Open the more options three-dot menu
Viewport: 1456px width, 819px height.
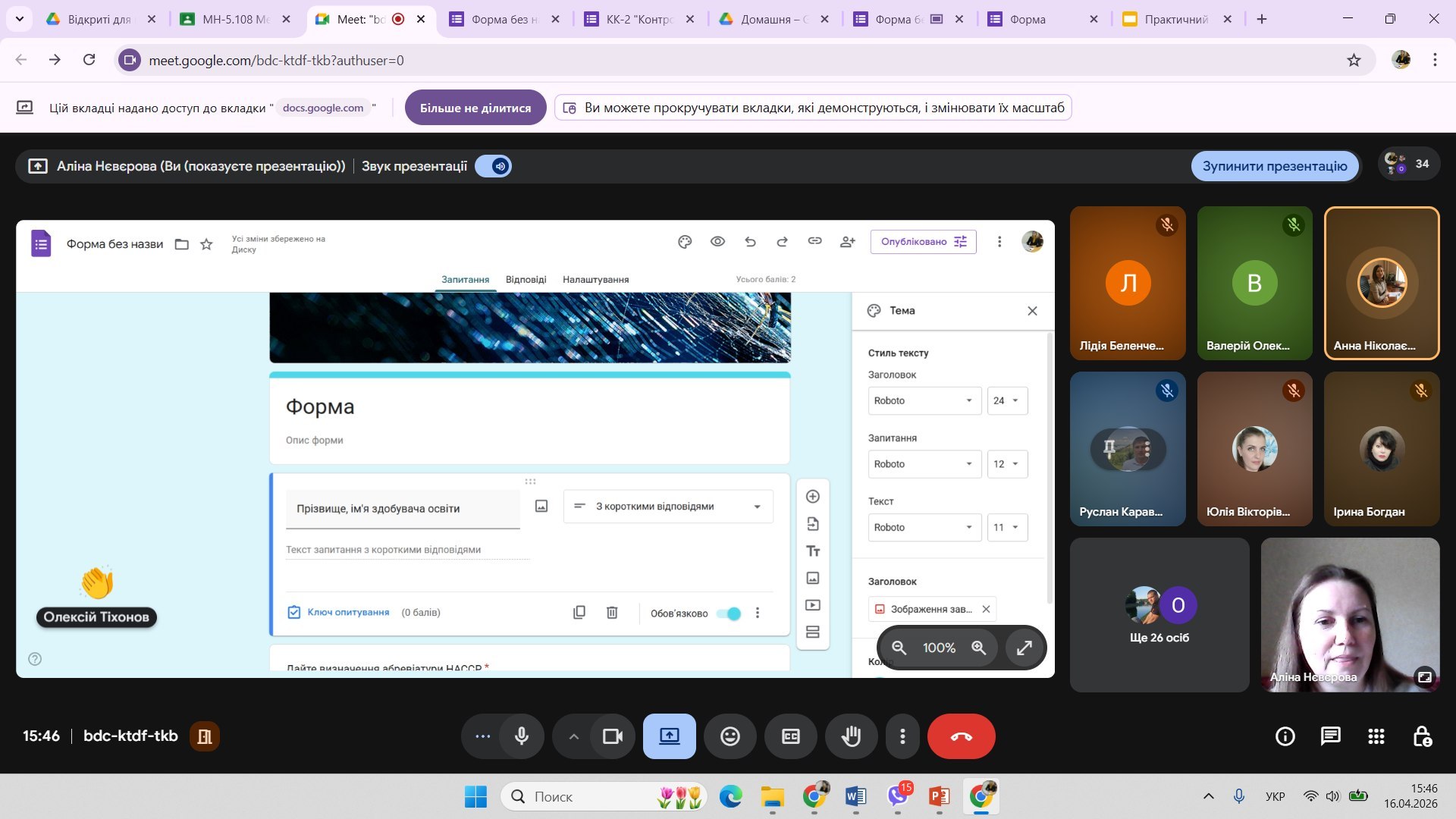[x=902, y=736]
